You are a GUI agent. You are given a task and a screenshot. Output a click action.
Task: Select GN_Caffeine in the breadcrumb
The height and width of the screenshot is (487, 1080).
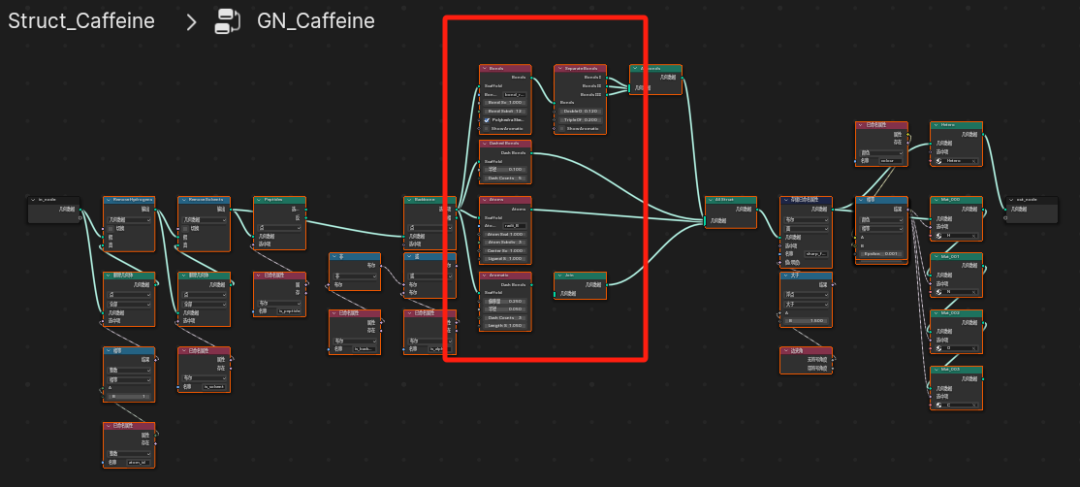tap(315, 21)
